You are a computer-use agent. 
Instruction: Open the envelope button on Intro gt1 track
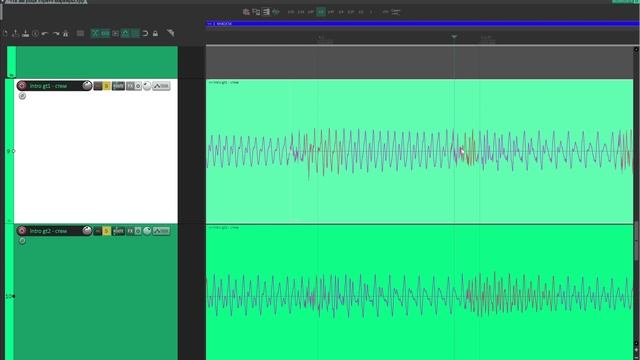(161, 86)
